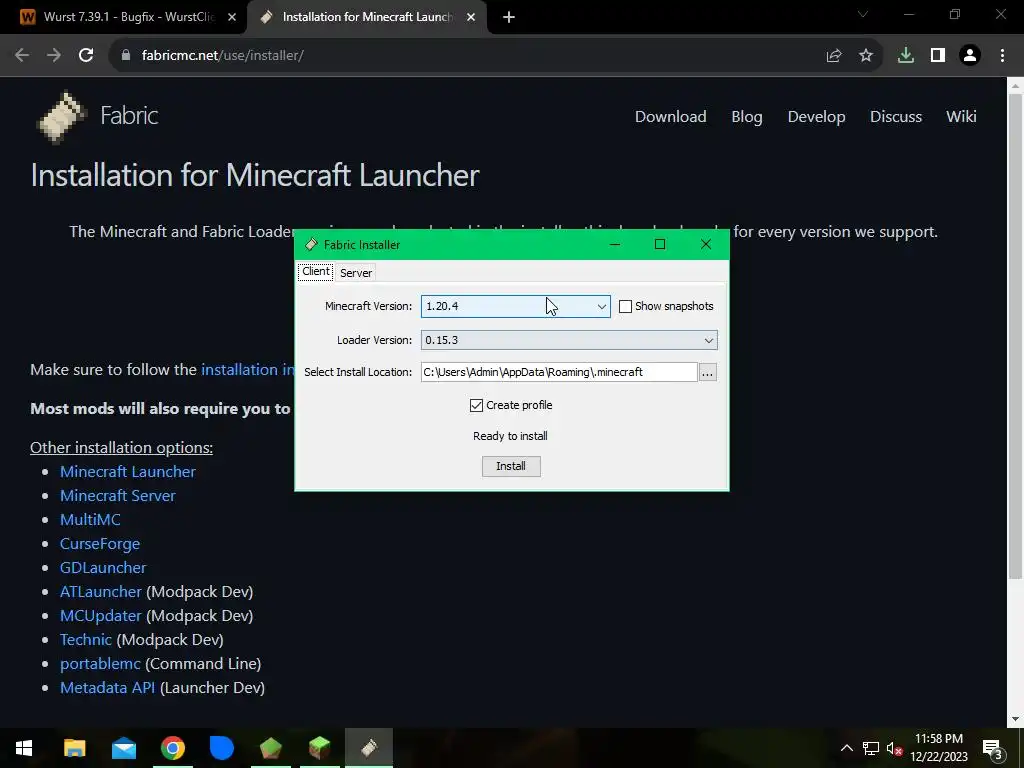
Task: Open Mail app from taskbar
Action: point(123,748)
